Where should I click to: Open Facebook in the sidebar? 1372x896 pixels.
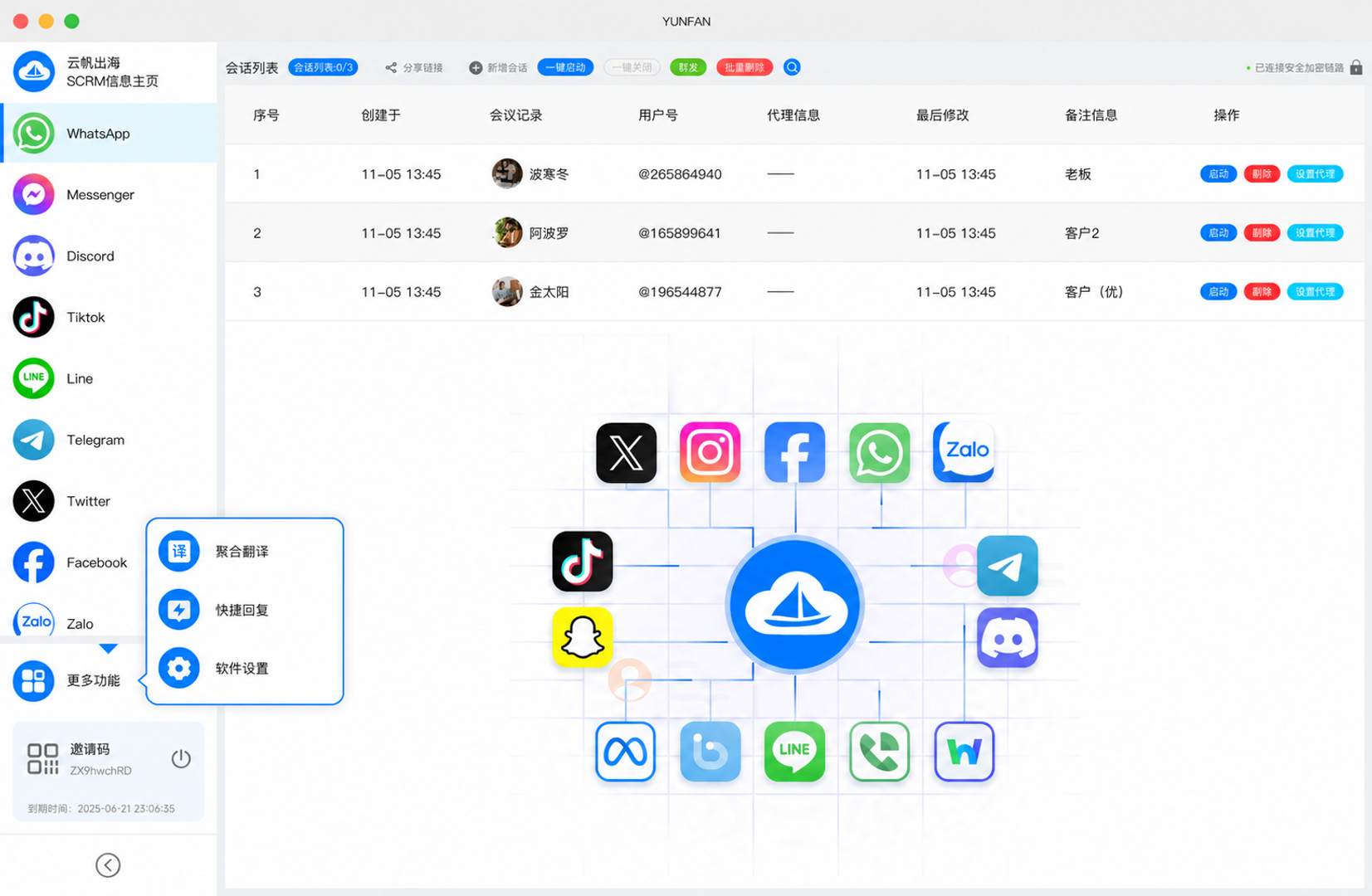(73, 562)
